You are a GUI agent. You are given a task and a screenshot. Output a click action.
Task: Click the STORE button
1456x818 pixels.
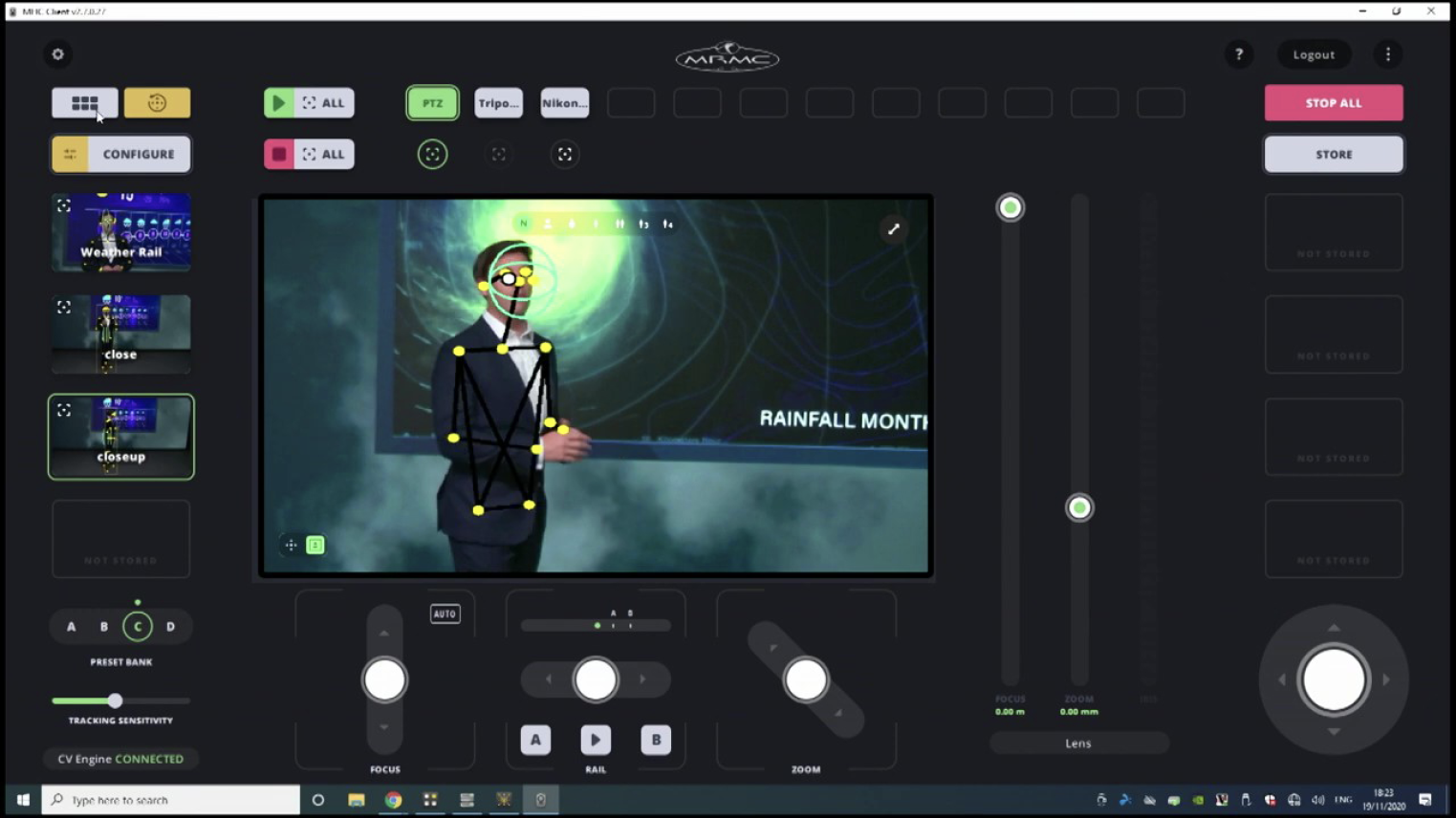coord(1334,154)
